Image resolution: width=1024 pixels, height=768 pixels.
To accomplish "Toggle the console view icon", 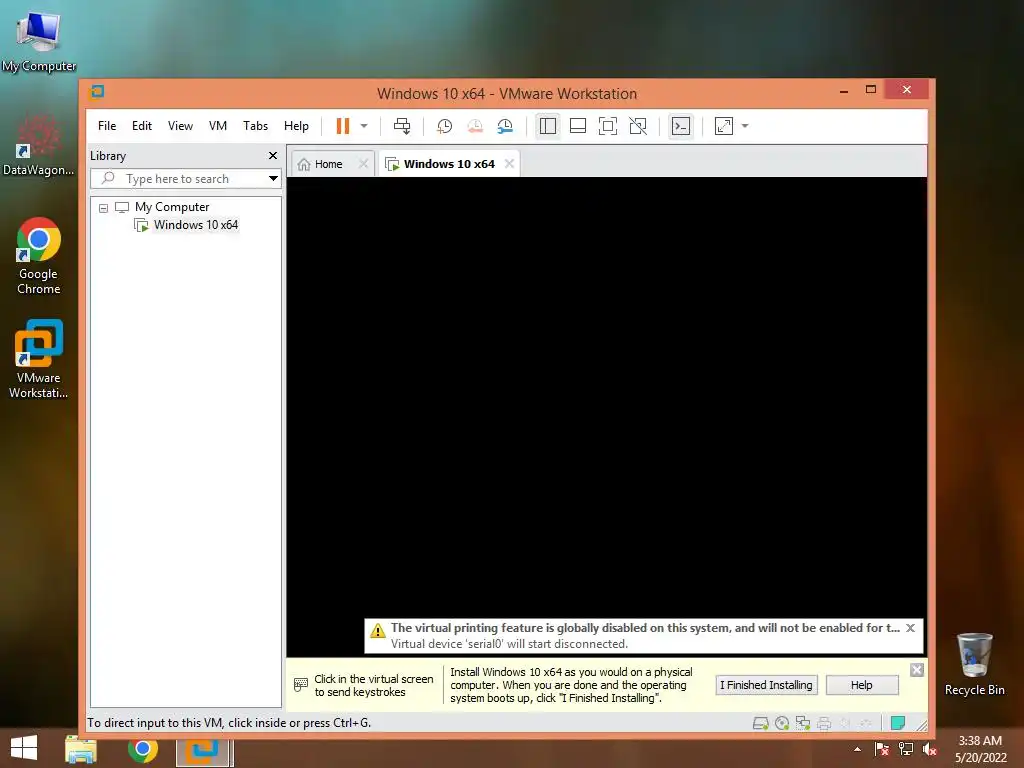I will coord(681,126).
